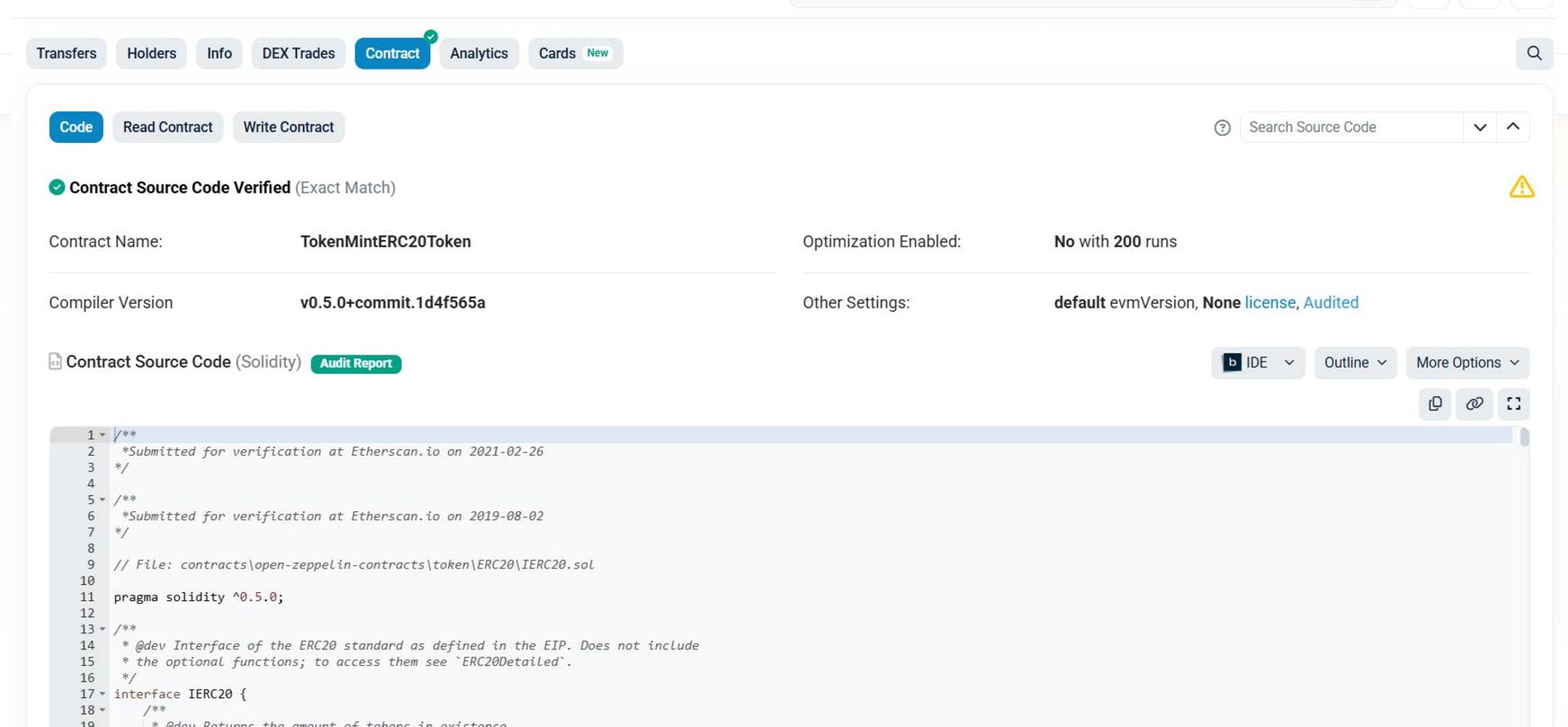
Task: Toggle fullscreen code view icon
Action: pyautogui.click(x=1513, y=404)
